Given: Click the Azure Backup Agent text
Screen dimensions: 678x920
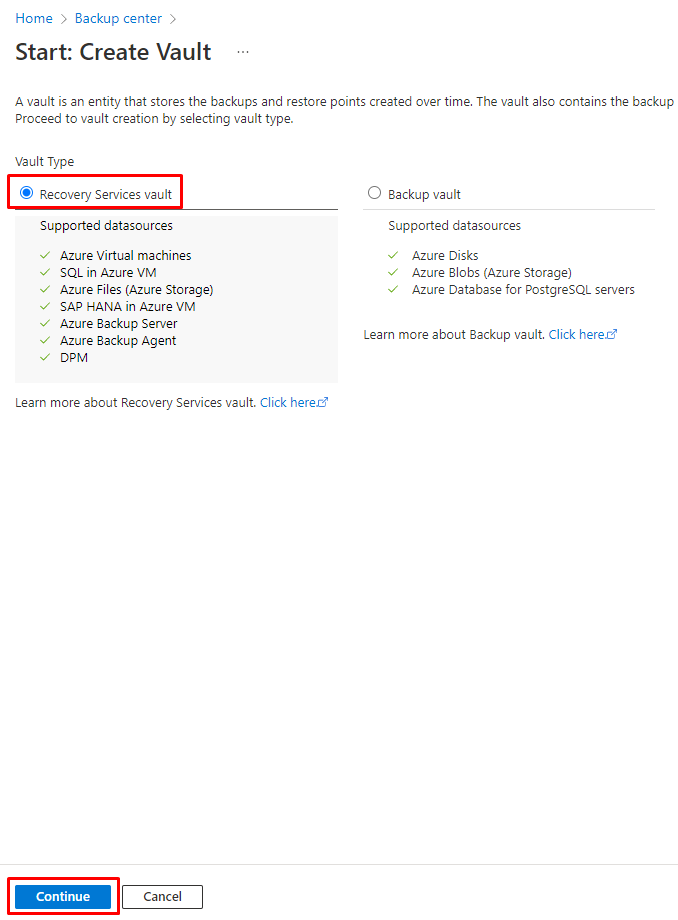Looking at the screenshot, I should [118, 340].
